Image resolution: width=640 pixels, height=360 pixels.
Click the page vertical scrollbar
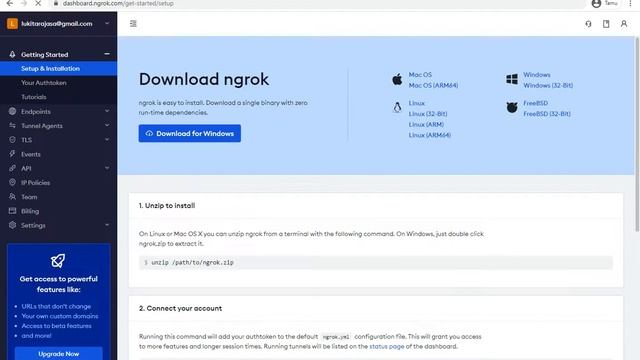(x=637, y=135)
